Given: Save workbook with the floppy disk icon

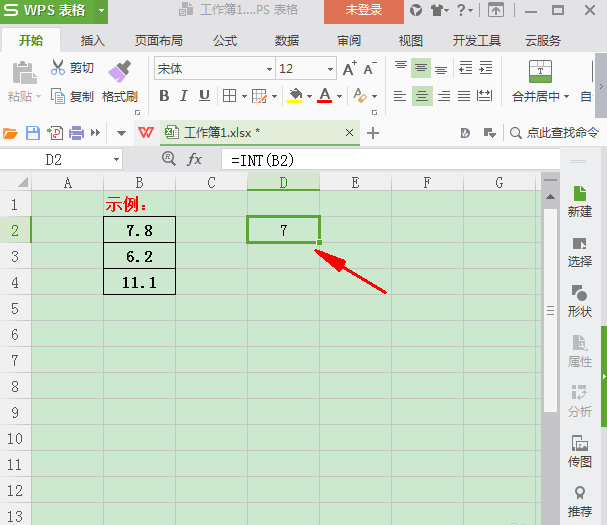Looking at the screenshot, I should [x=33, y=133].
